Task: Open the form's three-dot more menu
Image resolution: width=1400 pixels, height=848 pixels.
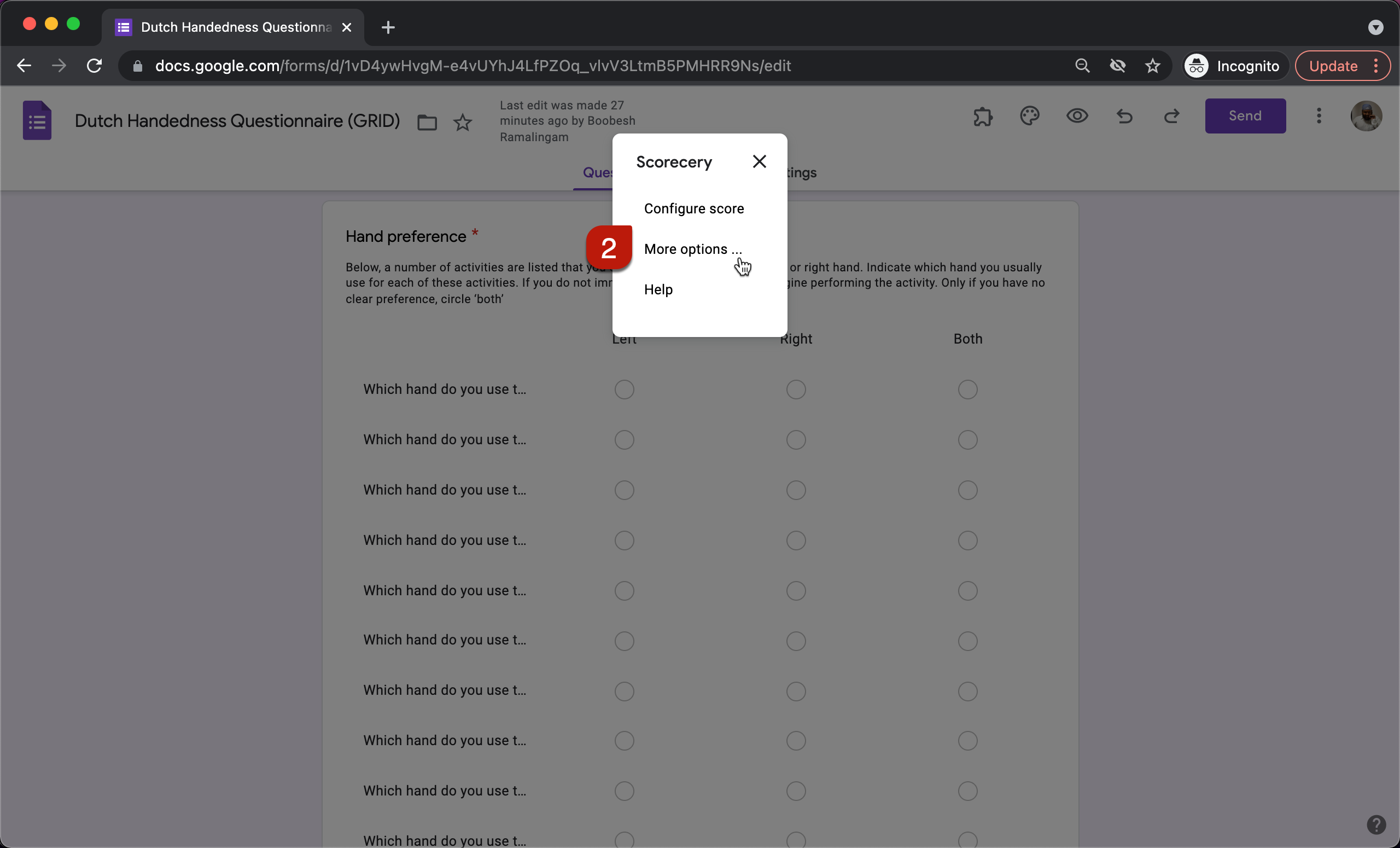Action: [x=1319, y=116]
